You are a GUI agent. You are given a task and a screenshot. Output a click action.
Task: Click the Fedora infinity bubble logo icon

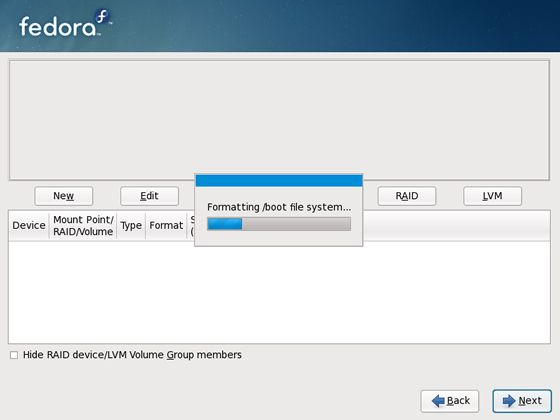coord(103,17)
